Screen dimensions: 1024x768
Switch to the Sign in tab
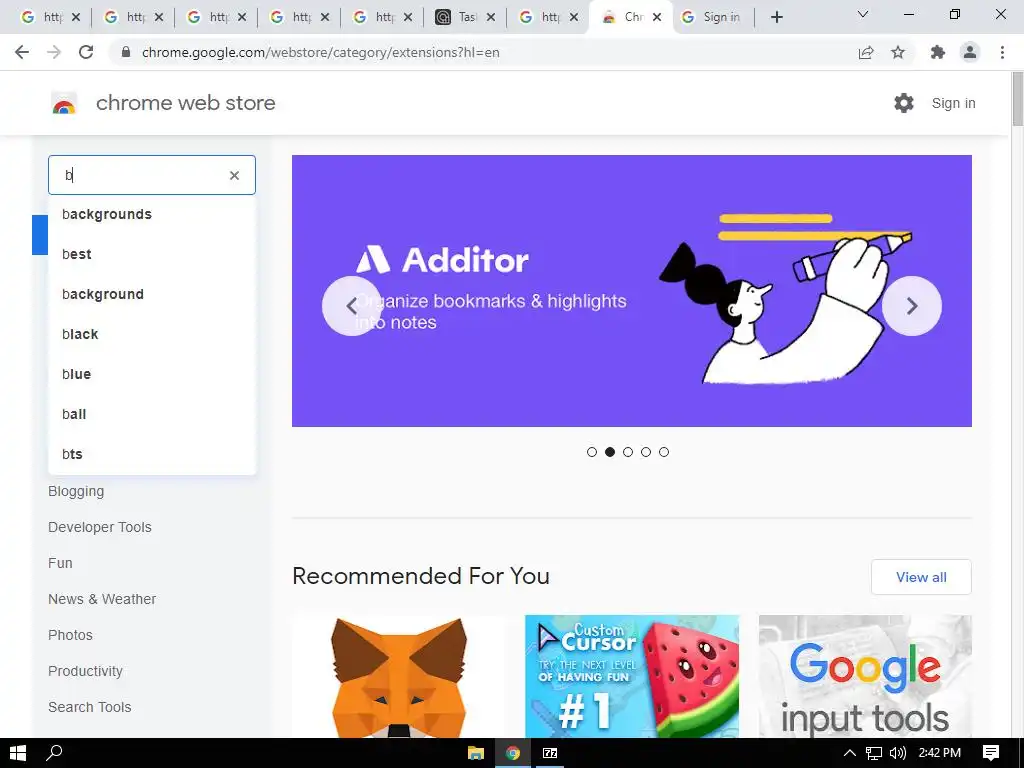(712, 17)
